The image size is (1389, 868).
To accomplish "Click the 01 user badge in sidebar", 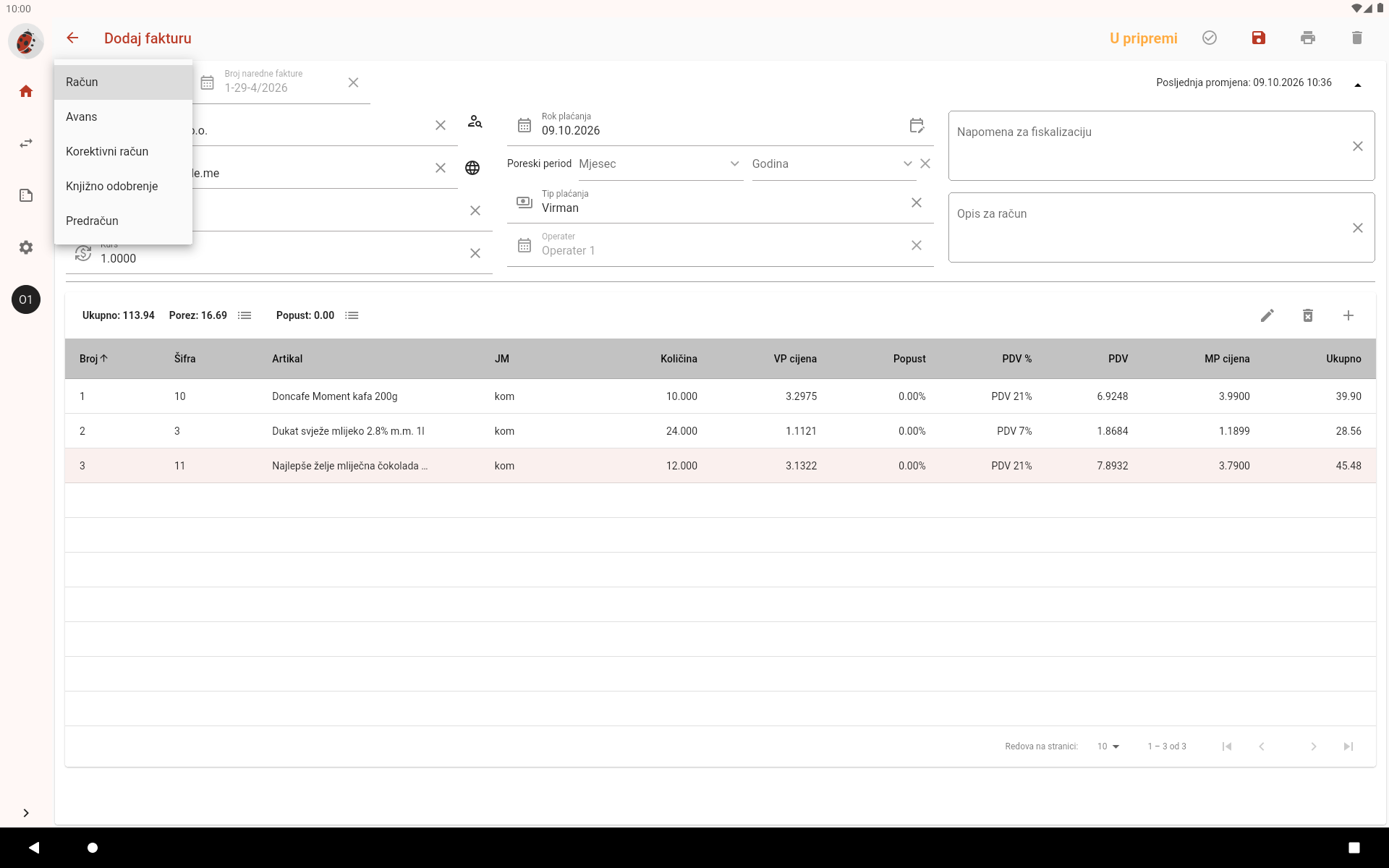I will pos(26,299).
